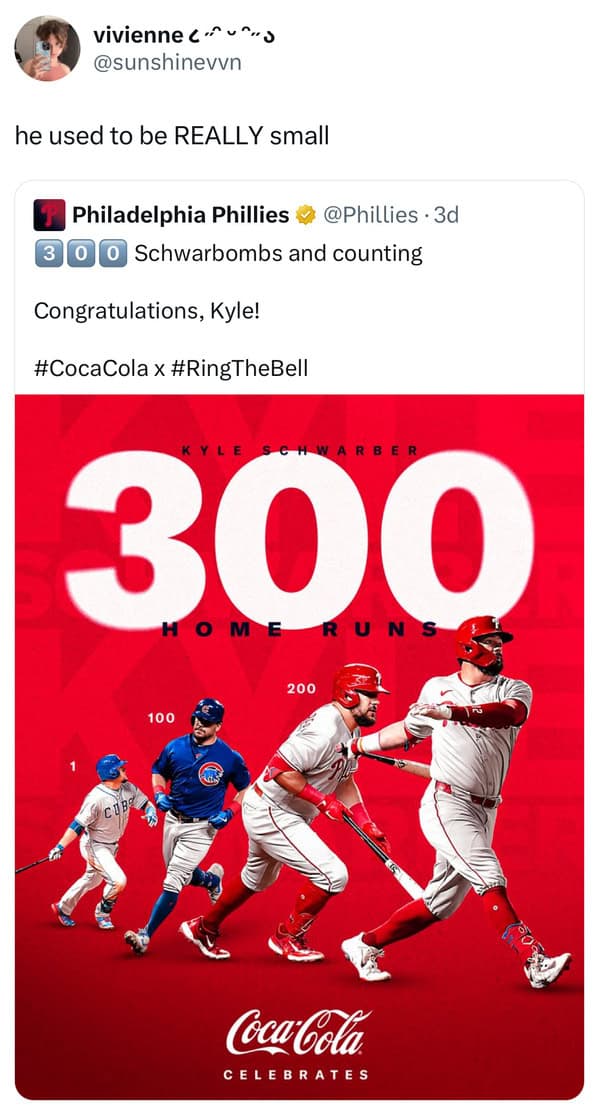Click the 'he used to be REALLY small' text
Screen dimensions: 599x1115
point(171,135)
